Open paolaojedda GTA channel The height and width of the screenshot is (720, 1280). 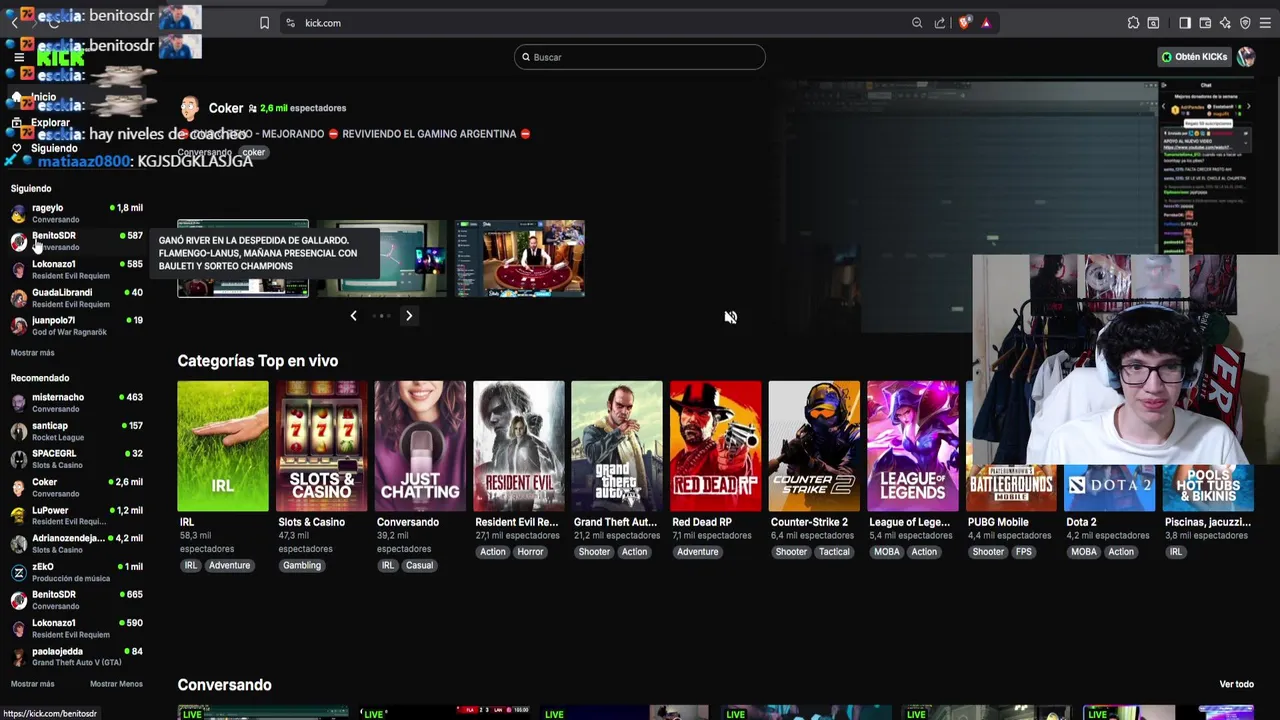pyautogui.click(x=76, y=657)
